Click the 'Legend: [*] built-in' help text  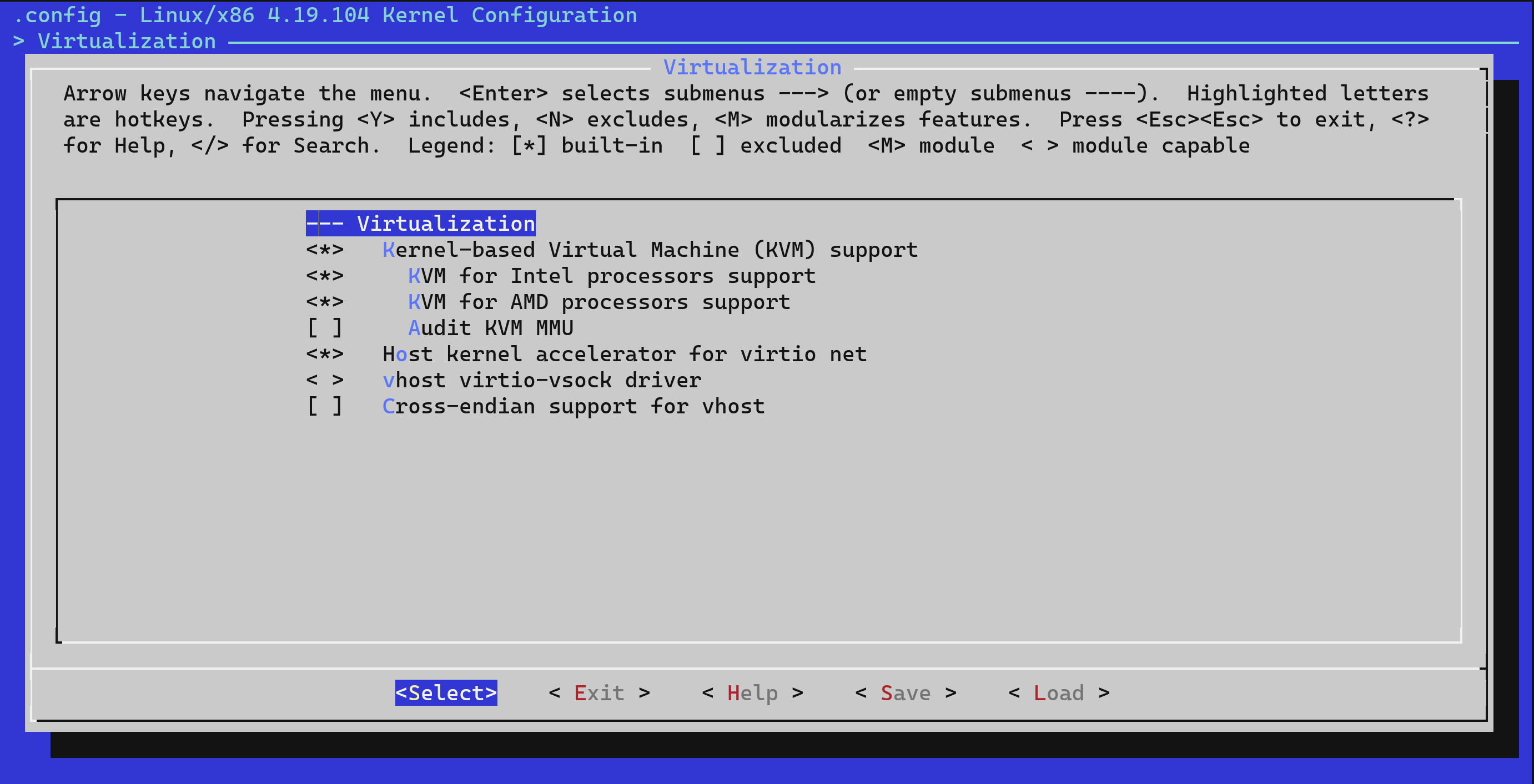pyautogui.click(x=535, y=146)
